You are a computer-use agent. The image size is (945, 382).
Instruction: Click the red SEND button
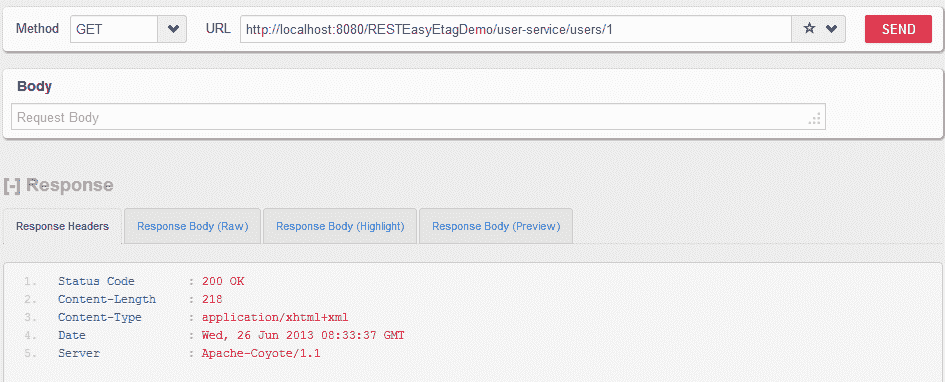click(898, 29)
